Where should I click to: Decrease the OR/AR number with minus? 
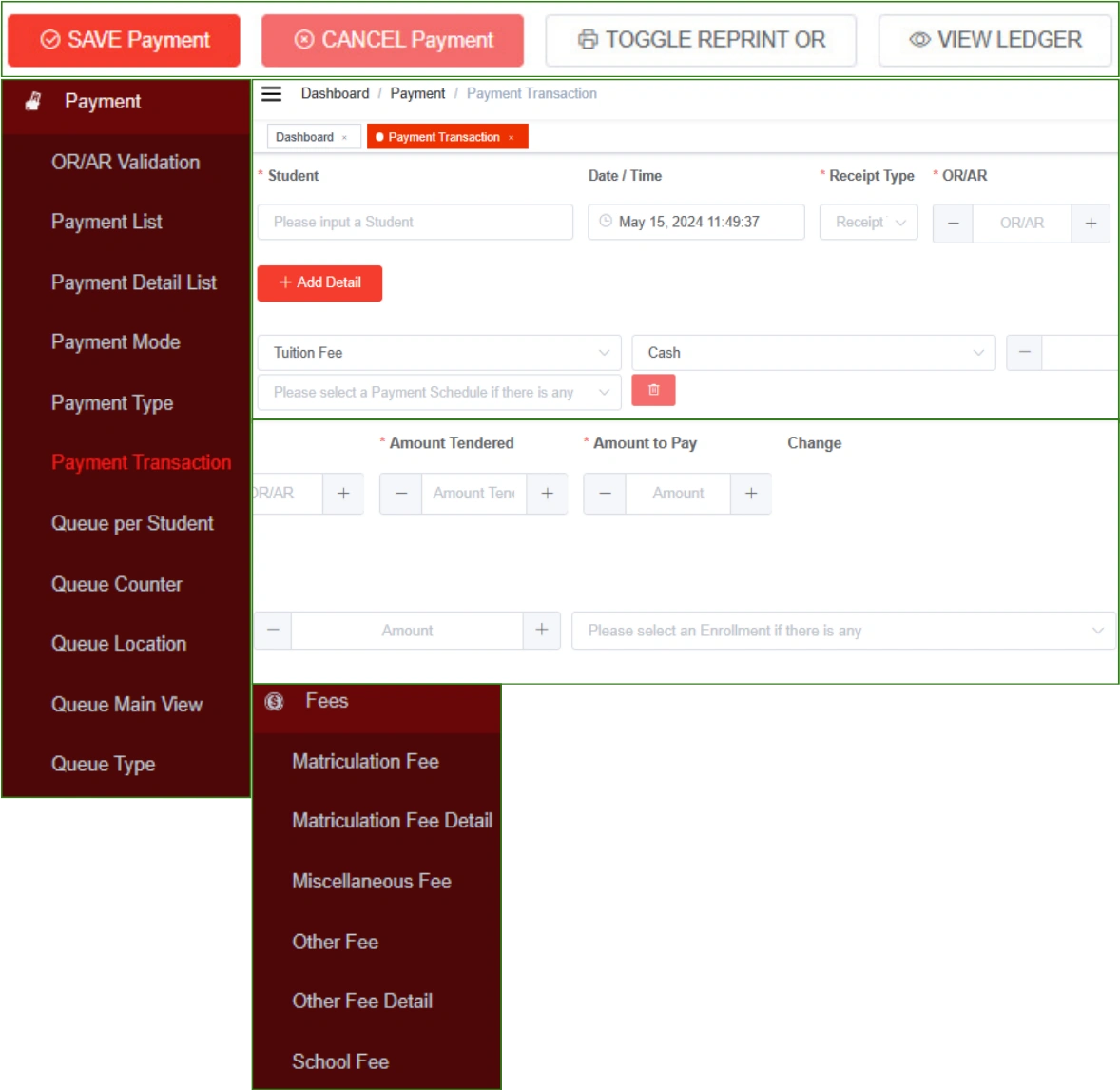click(x=953, y=223)
